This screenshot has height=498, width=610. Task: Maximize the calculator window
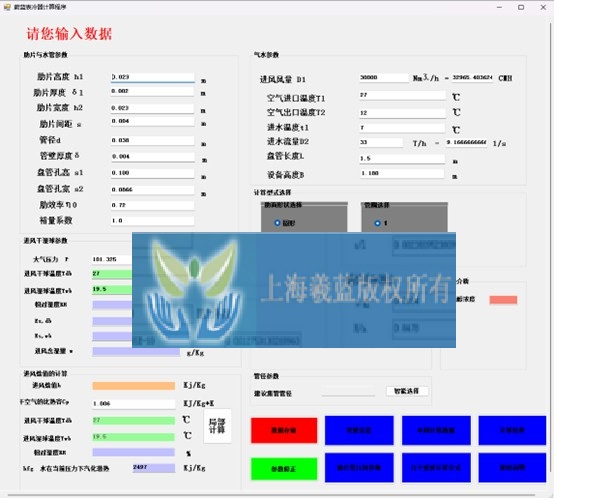click(521, 7)
